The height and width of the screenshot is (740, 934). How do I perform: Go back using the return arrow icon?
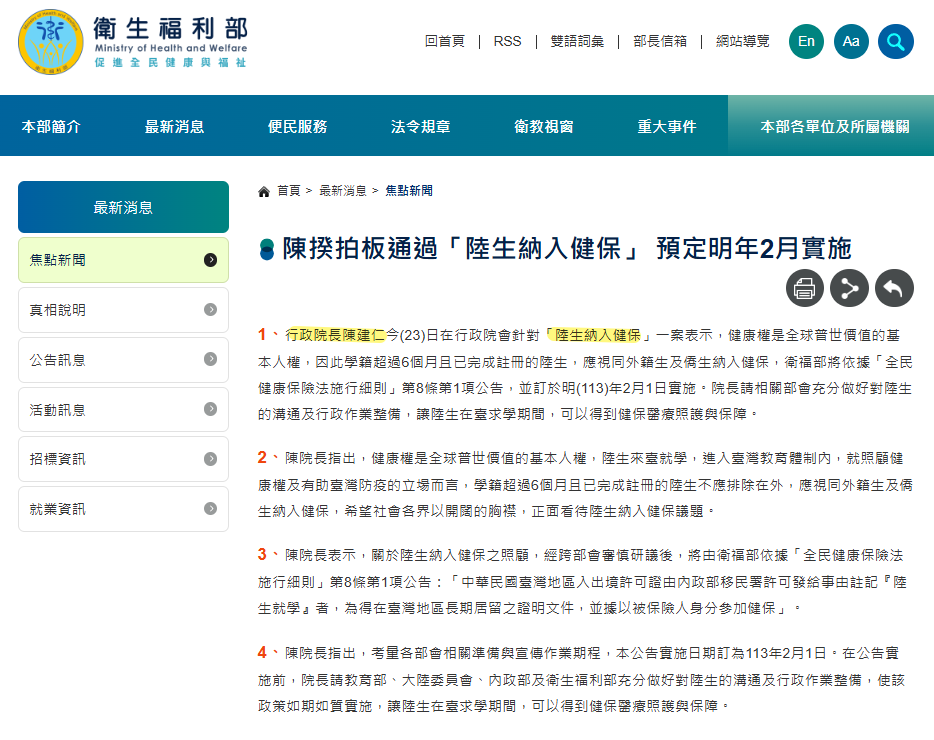pos(894,288)
